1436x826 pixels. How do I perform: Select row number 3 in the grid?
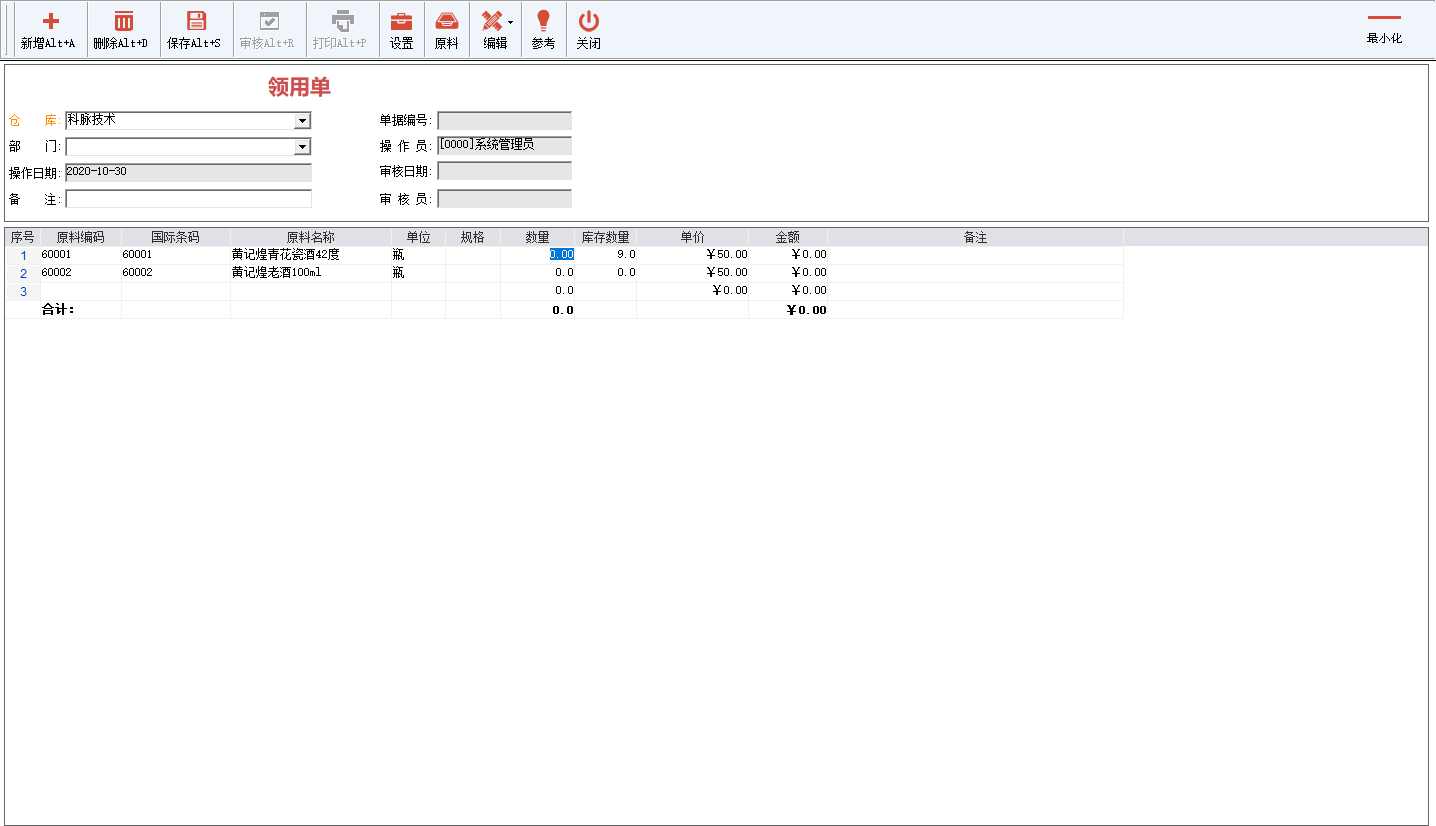(x=23, y=291)
